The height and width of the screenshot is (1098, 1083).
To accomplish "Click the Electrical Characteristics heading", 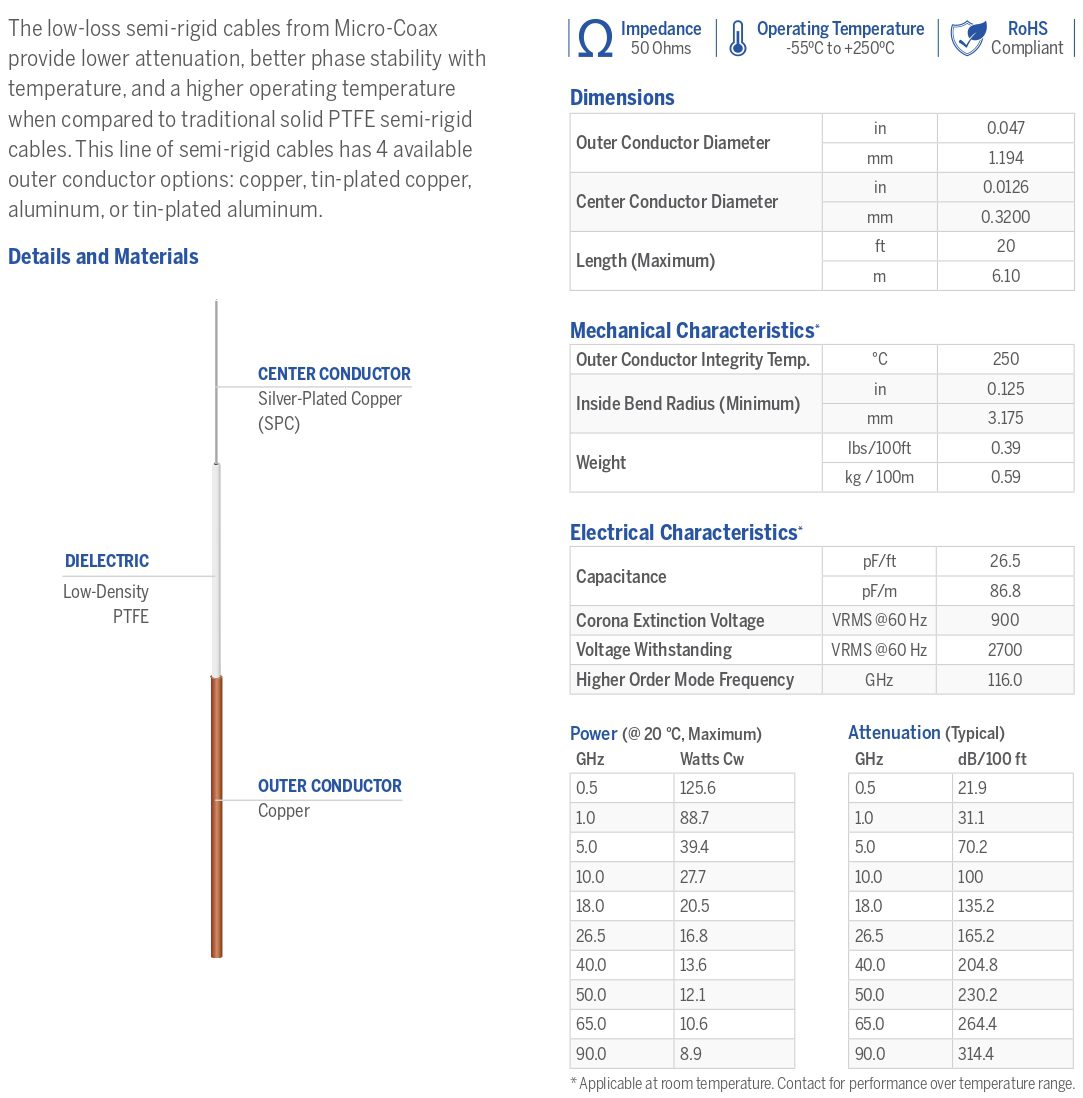I will coord(683,532).
